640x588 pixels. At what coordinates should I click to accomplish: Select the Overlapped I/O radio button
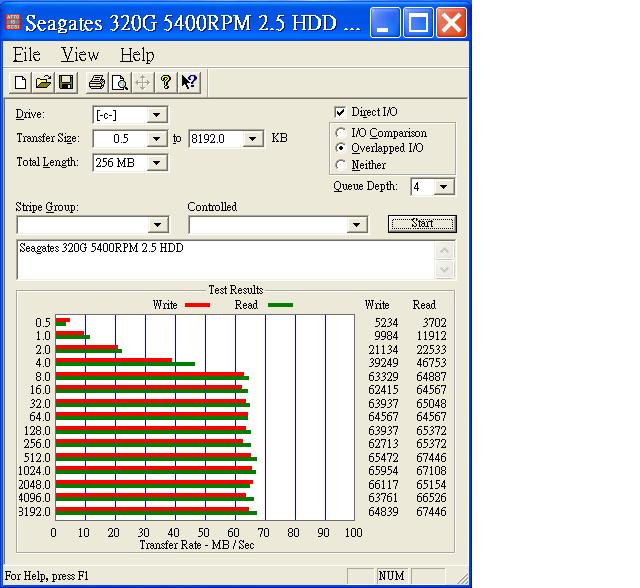point(340,148)
